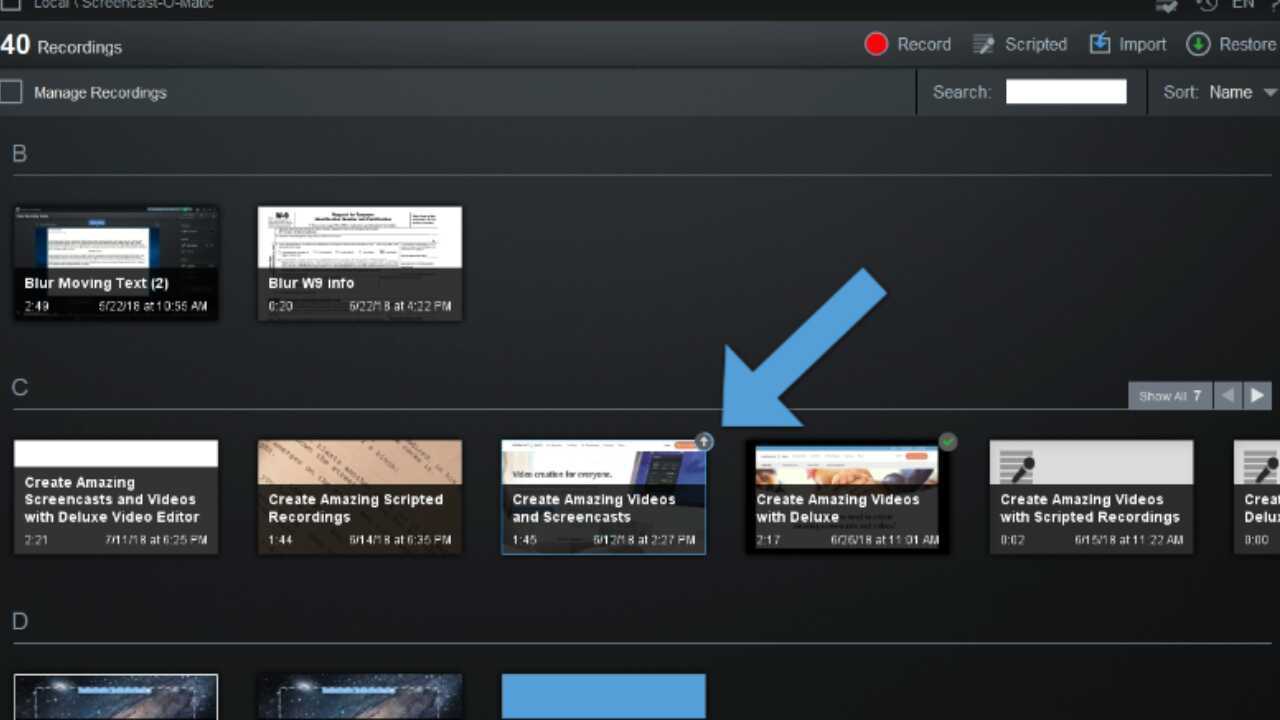Image resolution: width=1280 pixels, height=720 pixels.
Task: Click the duration "2:17" text
Action: [768, 540]
